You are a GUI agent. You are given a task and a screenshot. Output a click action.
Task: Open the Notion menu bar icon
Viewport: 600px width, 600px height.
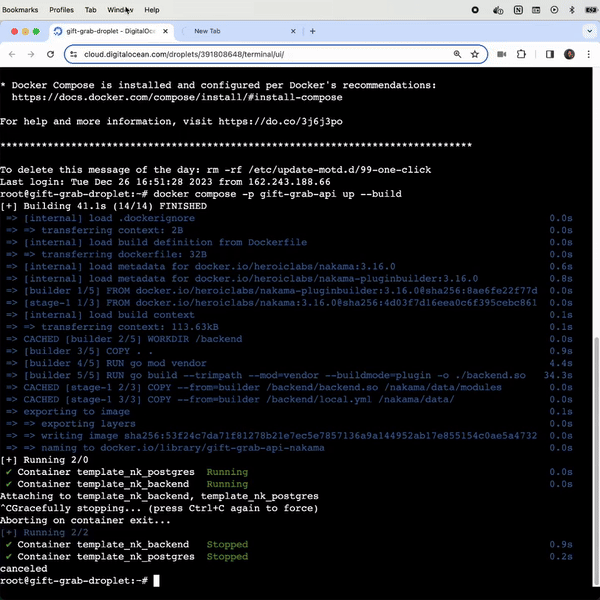coord(518,10)
